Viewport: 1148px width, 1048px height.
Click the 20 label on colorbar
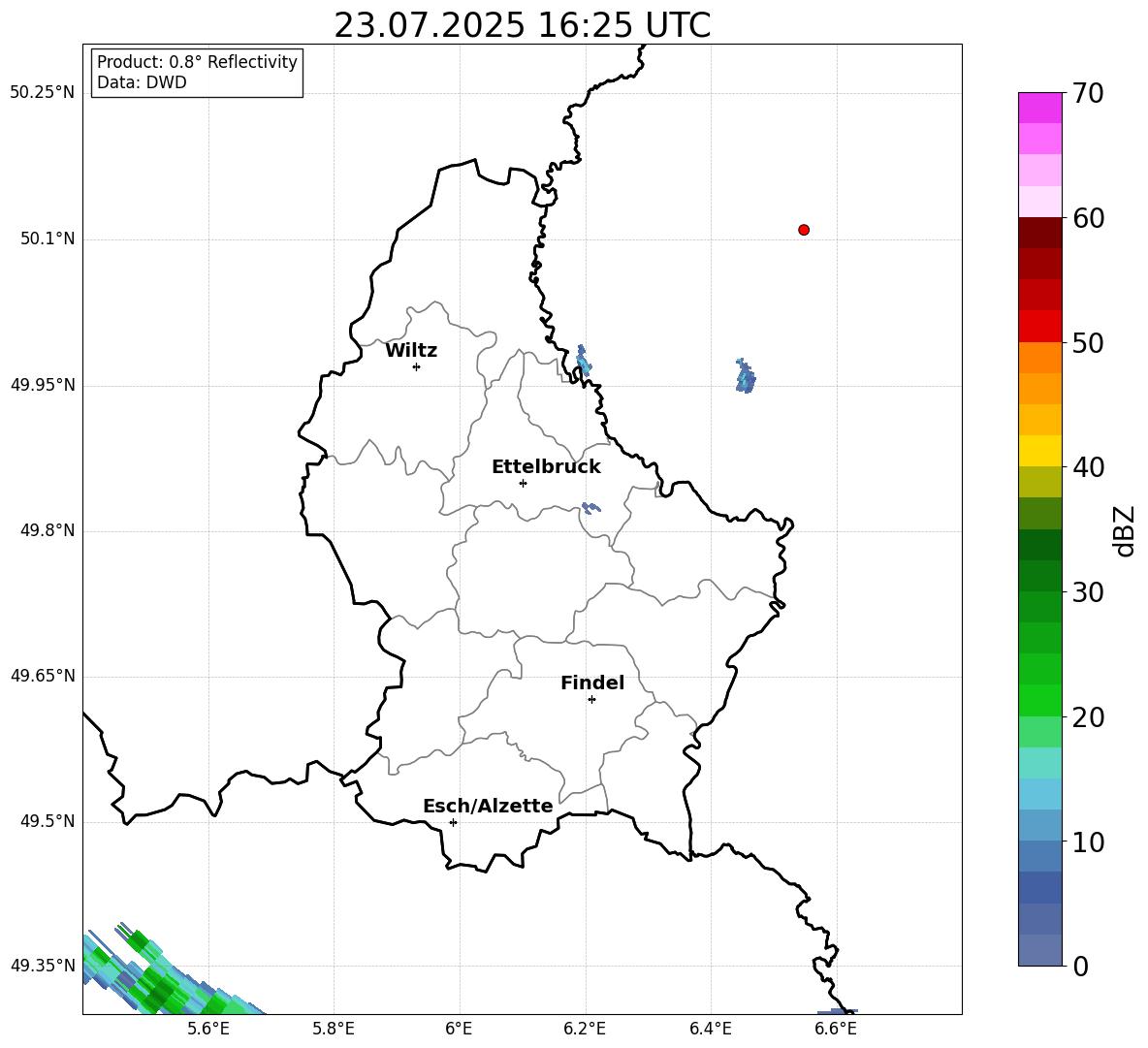(x=1088, y=717)
